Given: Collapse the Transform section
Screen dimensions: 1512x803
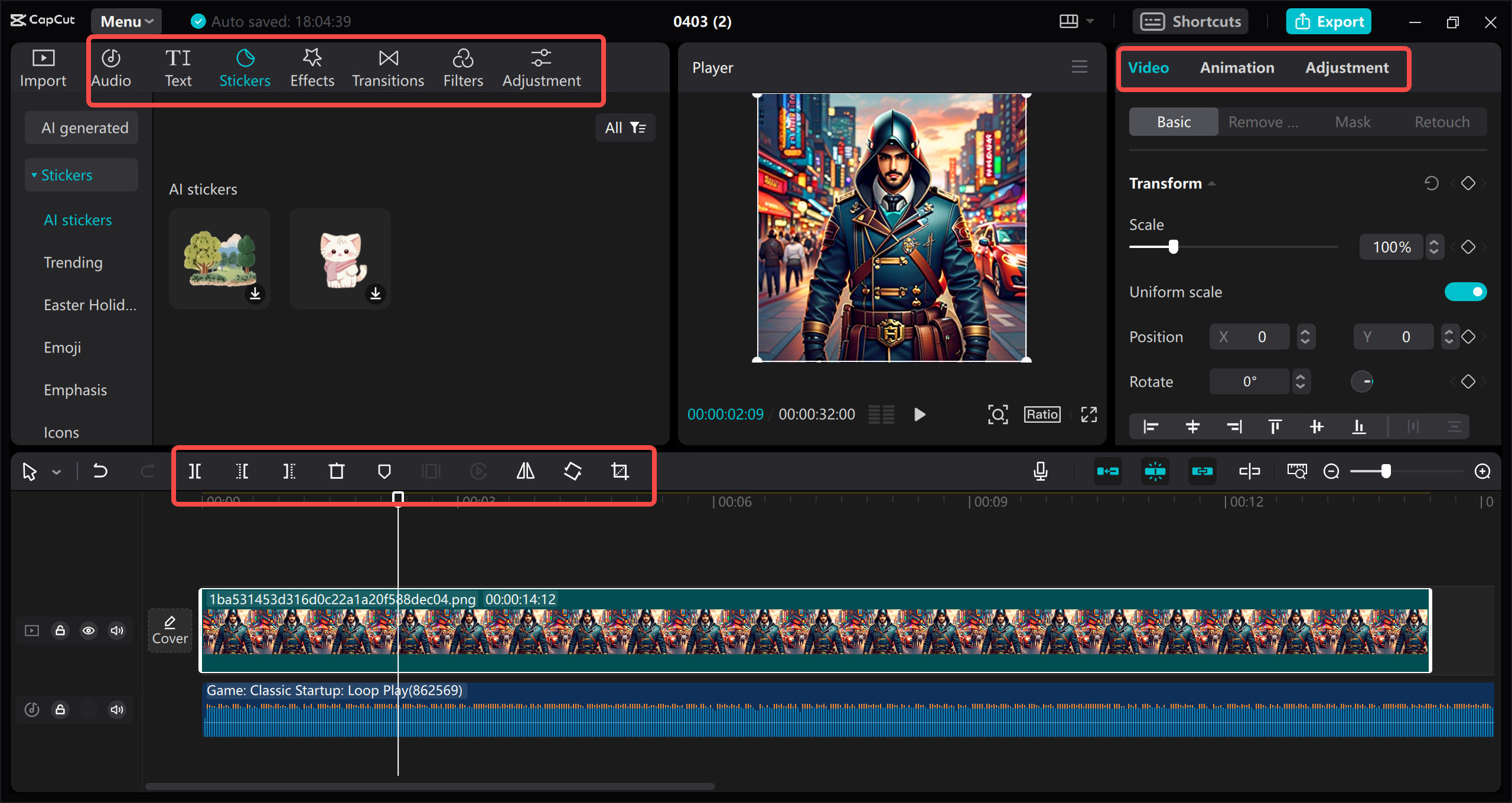Looking at the screenshot, I should (x=1211, y=183).
